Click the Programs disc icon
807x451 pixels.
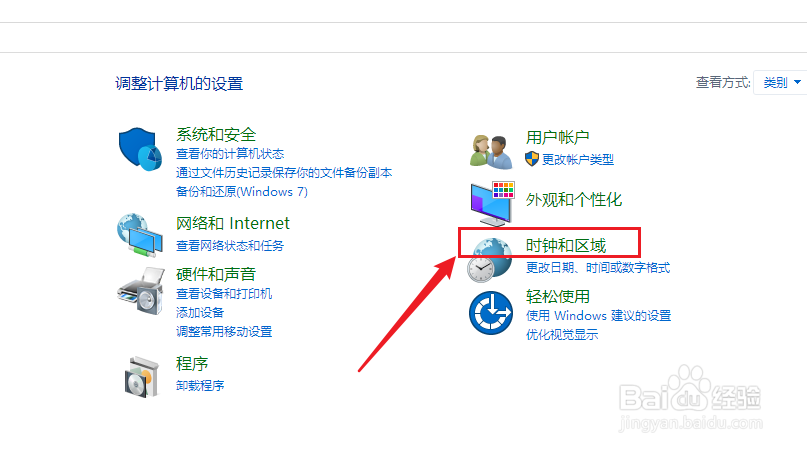click(x=142, y=377)
